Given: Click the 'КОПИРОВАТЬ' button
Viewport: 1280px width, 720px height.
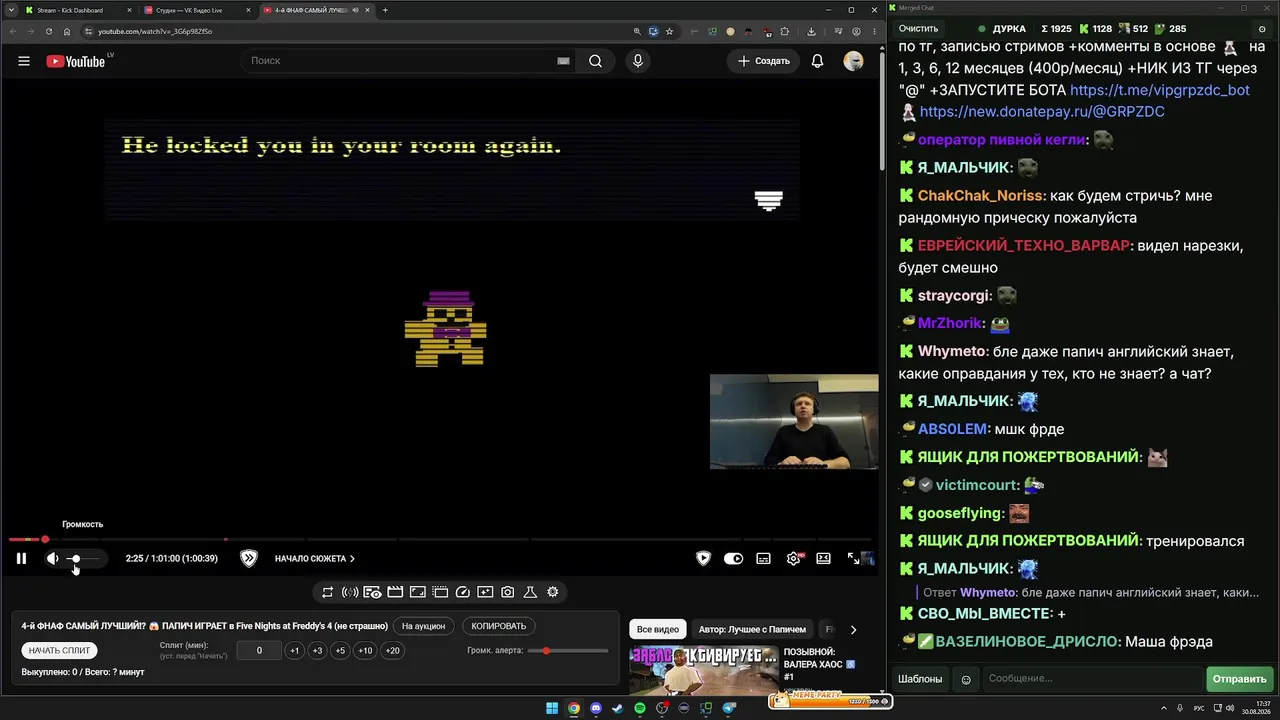Looking at the screenshot, I should 498,626.
